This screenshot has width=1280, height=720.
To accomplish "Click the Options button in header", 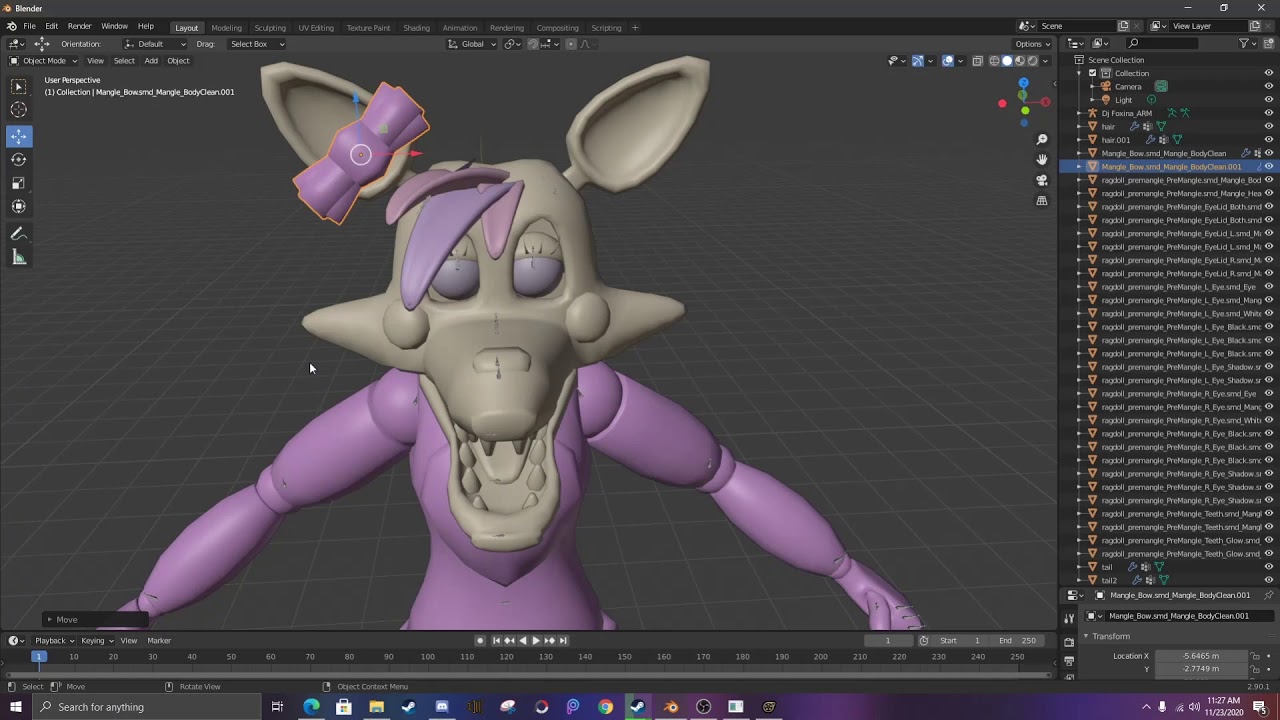I will pos(1032,44).
